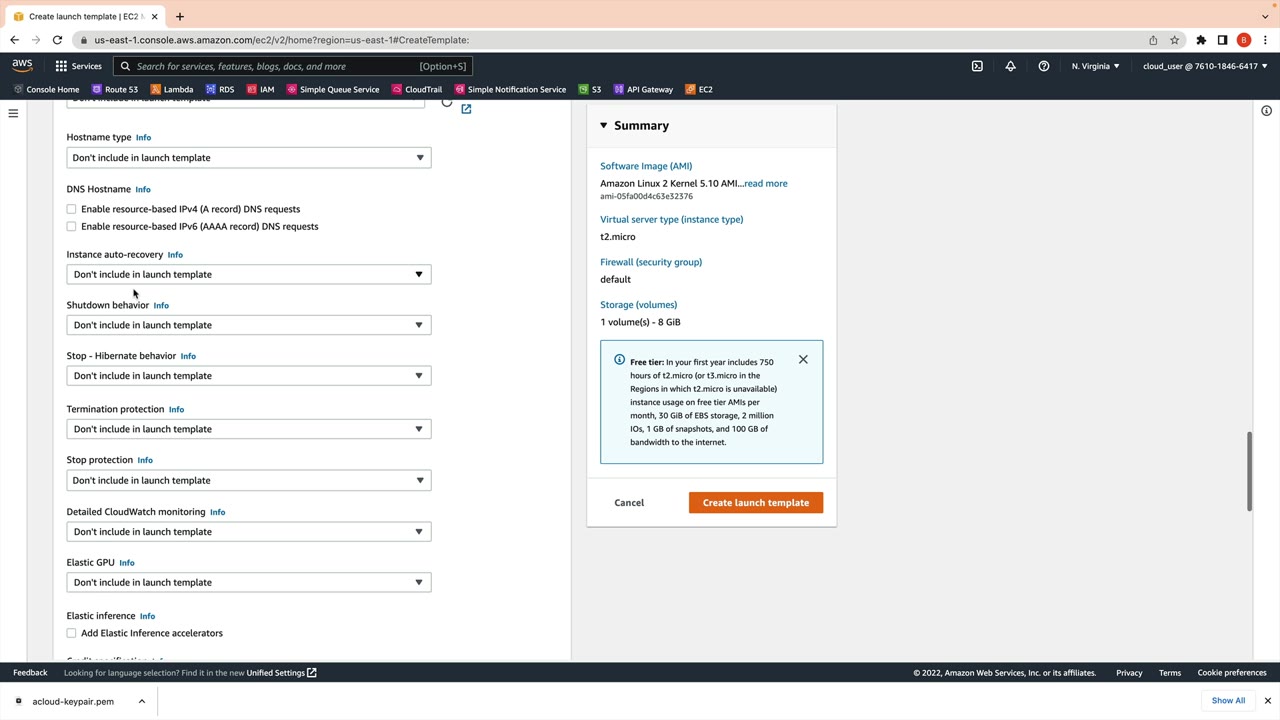Open API Gateway favorite shortcut
This screenshot has height=720, width=1280.
643,89
